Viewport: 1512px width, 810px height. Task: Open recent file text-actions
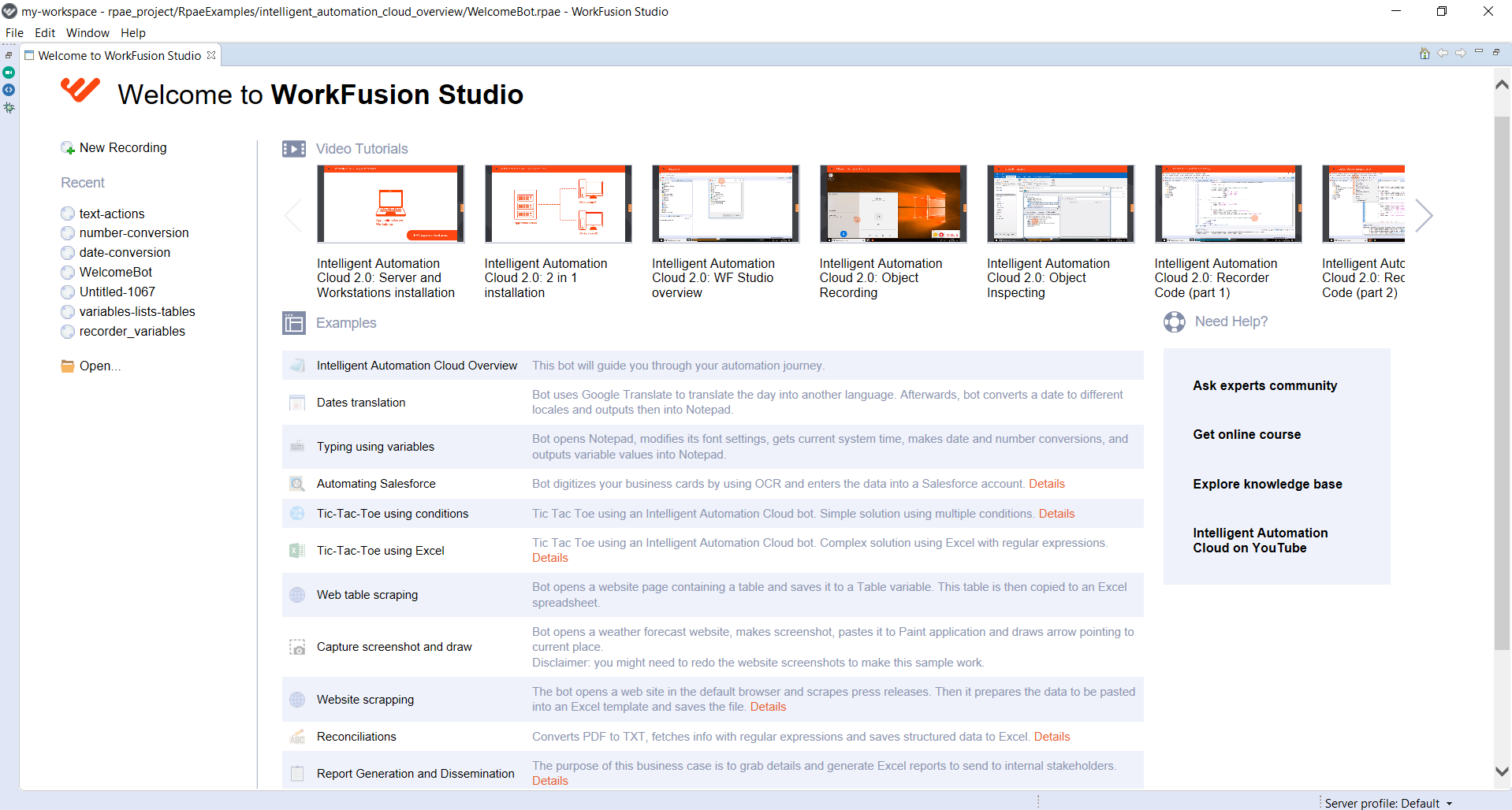point(112,214)
